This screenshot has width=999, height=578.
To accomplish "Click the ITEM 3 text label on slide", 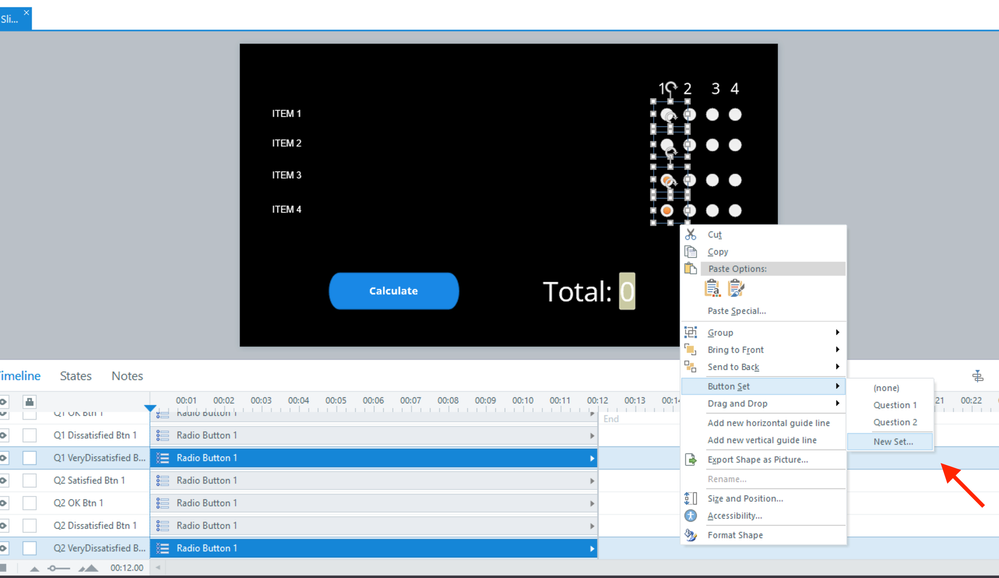I will (287, 175).
